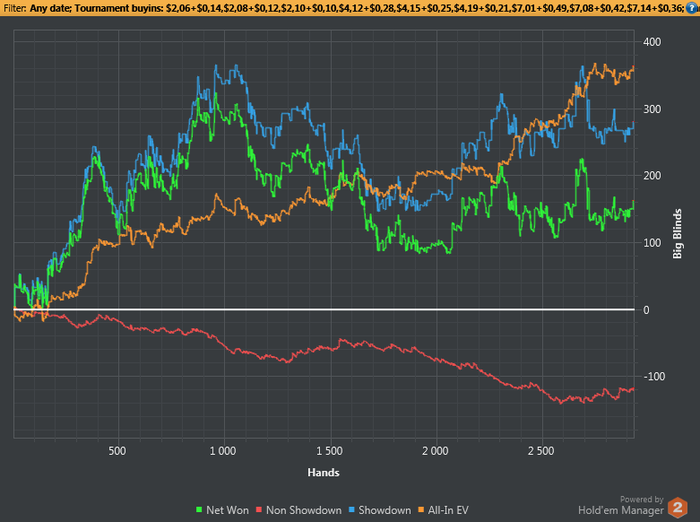Toggle the Showdown blue legend swatch
The width and height of the screenshot is (700, 522).
click(x=352, y=510)
